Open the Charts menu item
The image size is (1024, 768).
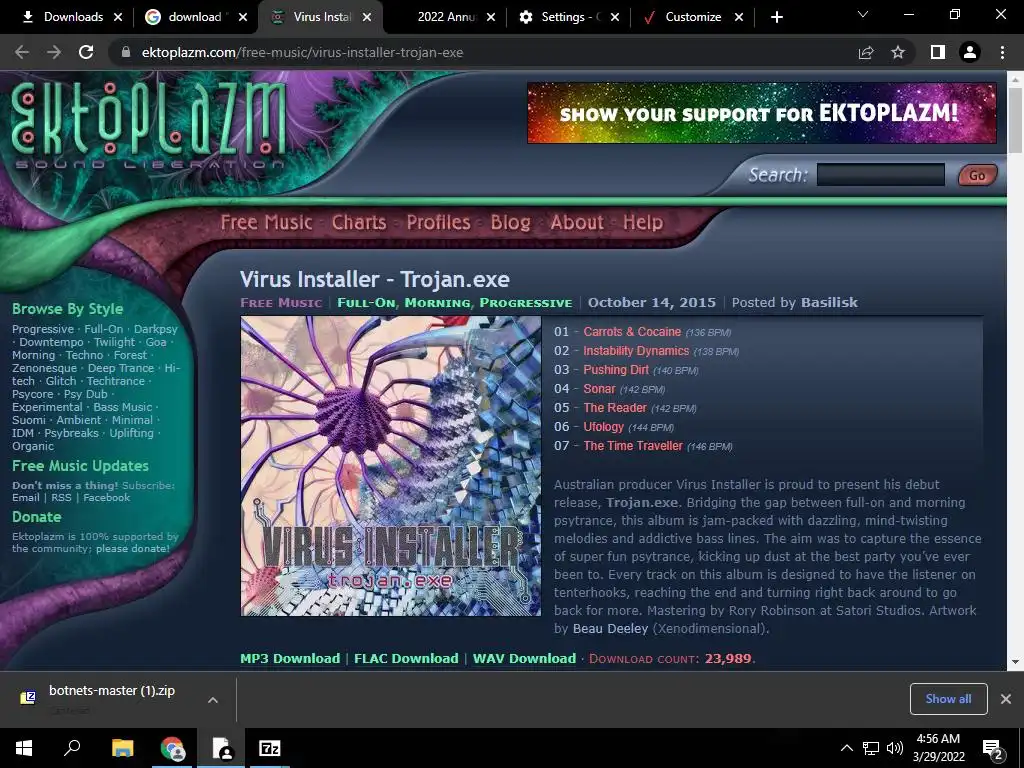(359, 222)
